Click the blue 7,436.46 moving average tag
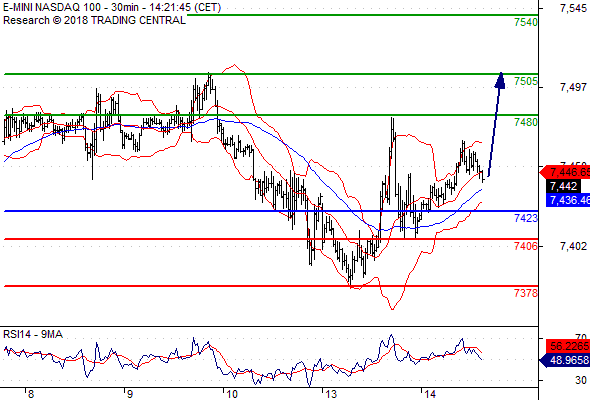590x400 pixels. (x=568, y=200)
